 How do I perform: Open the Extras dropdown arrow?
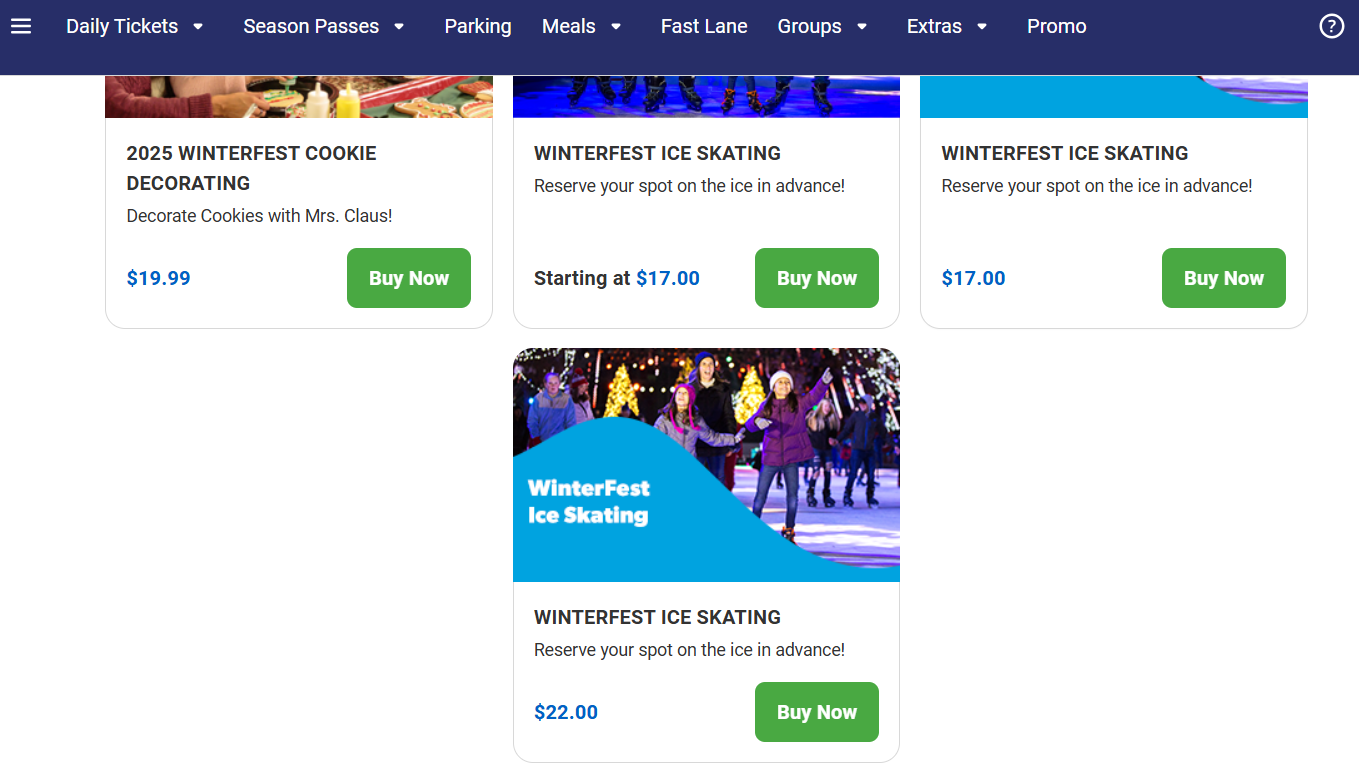pyautogui.click(x=982, y=27)
